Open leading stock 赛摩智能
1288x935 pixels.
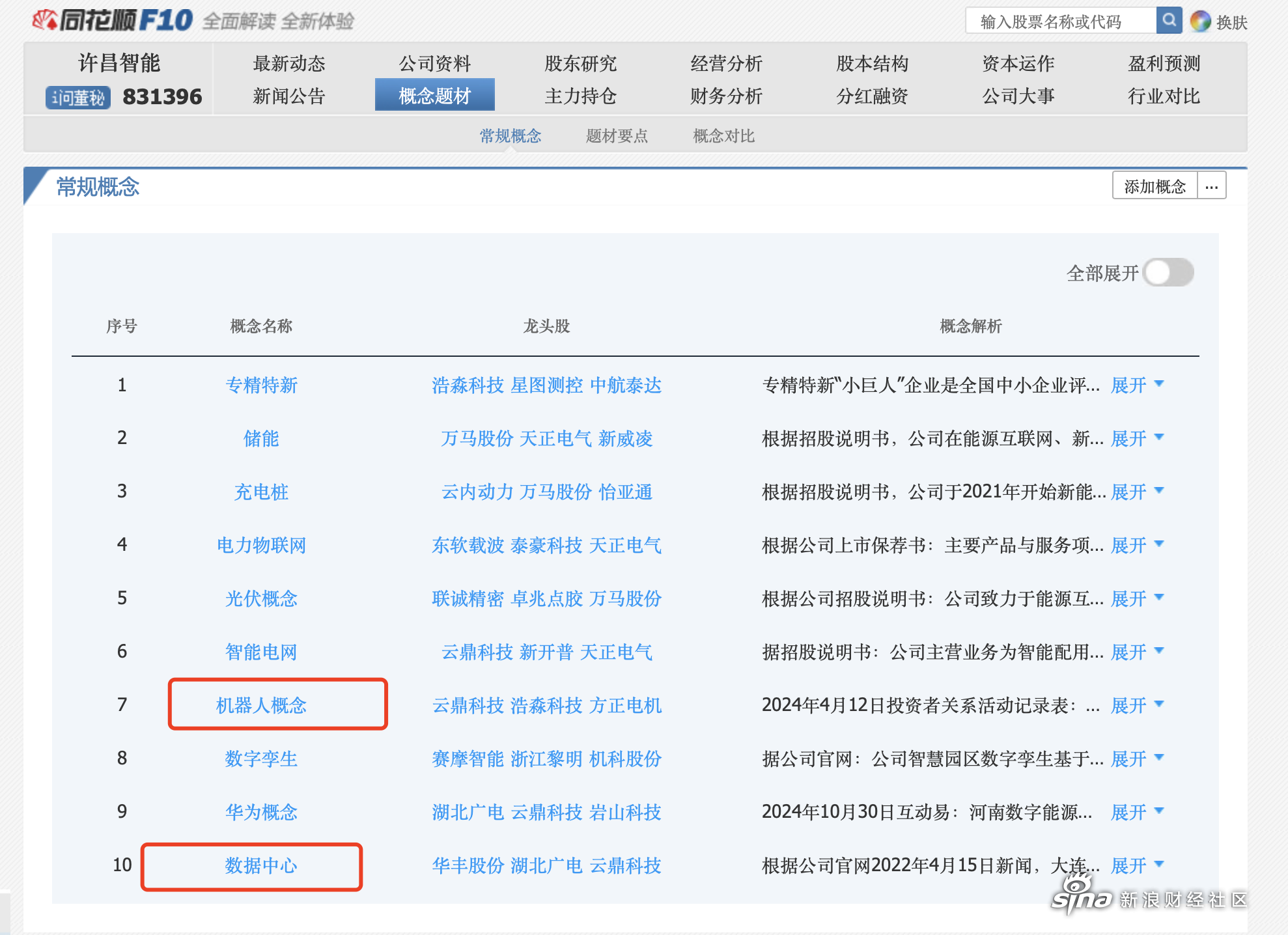468,759
